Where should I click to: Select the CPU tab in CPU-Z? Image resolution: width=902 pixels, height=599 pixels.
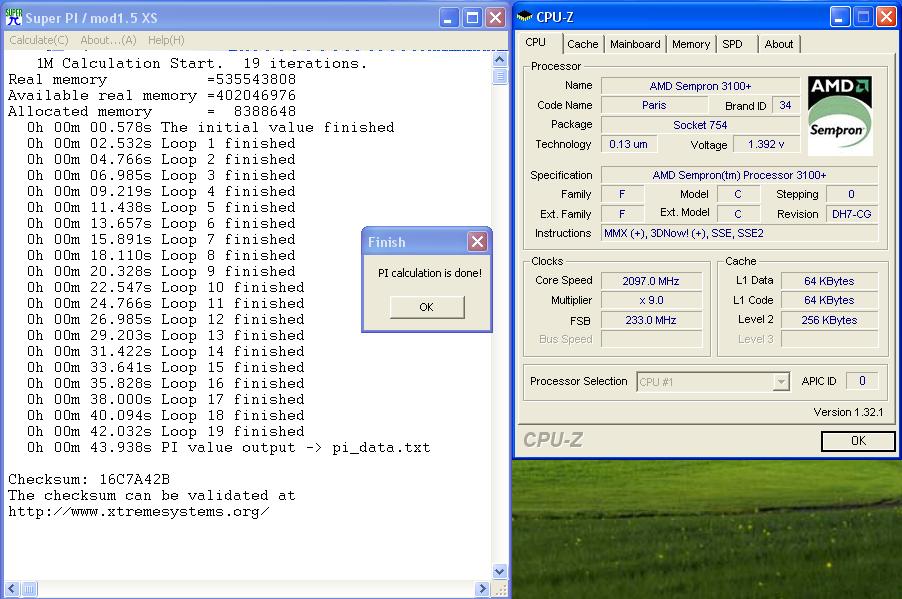536,43
